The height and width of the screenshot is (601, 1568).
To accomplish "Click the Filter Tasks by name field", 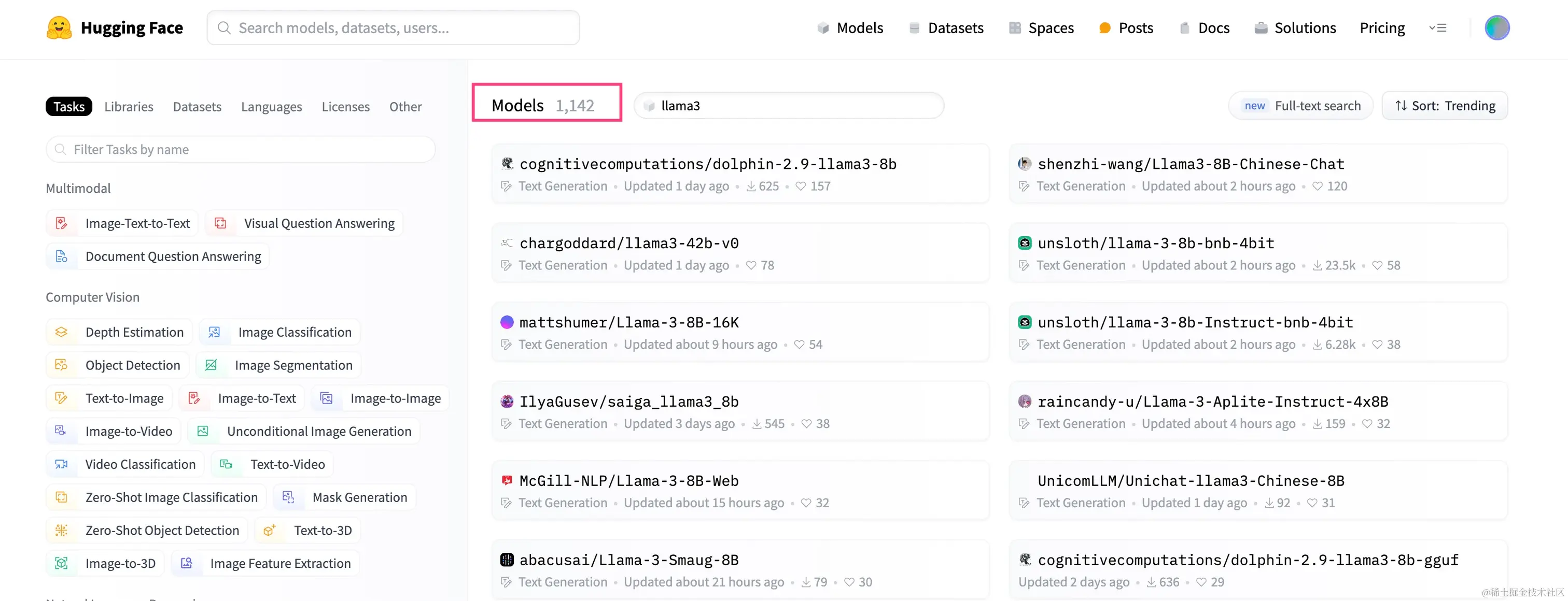I will [241, 150].
